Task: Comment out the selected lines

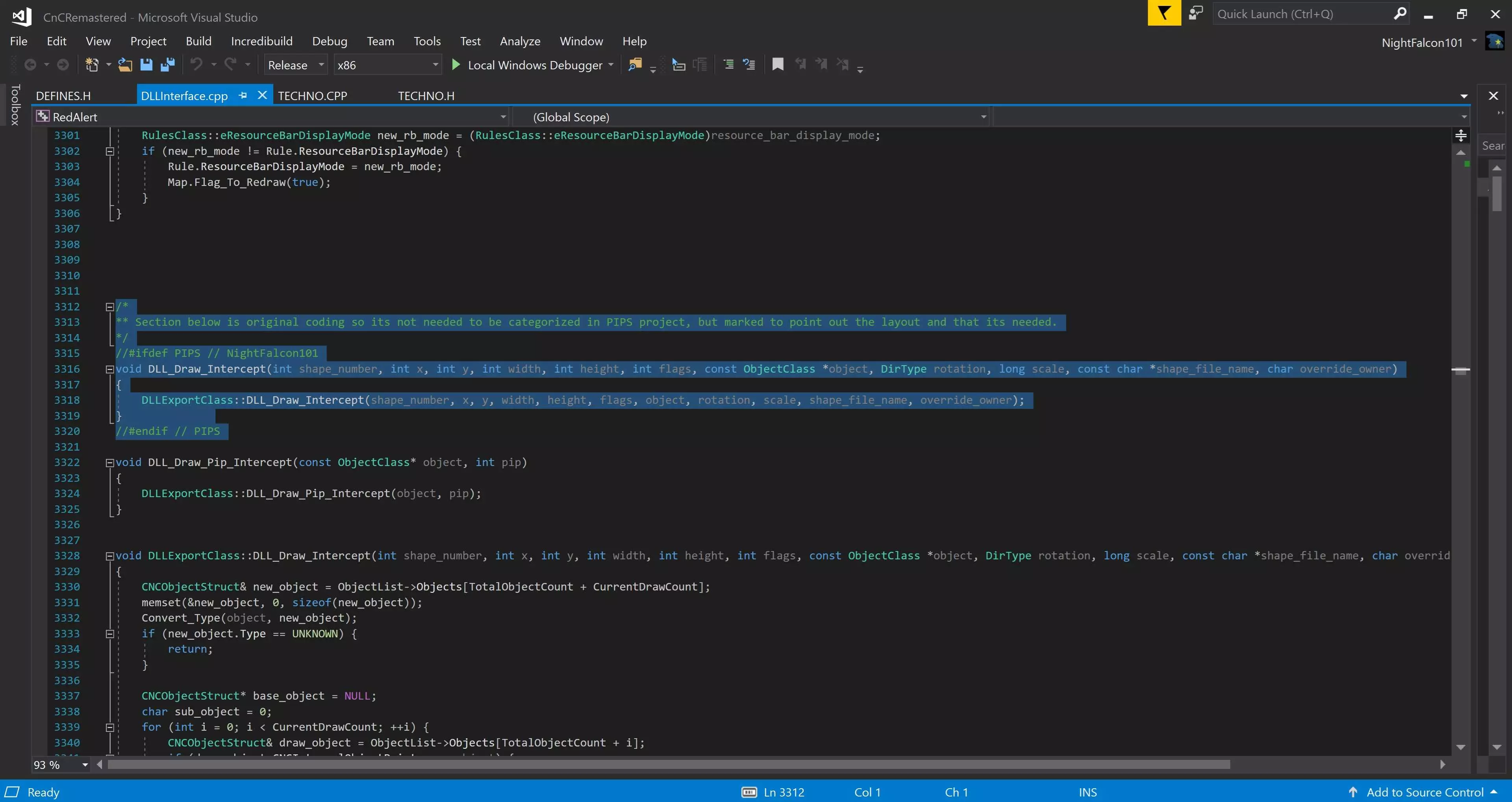Action: 728,65
